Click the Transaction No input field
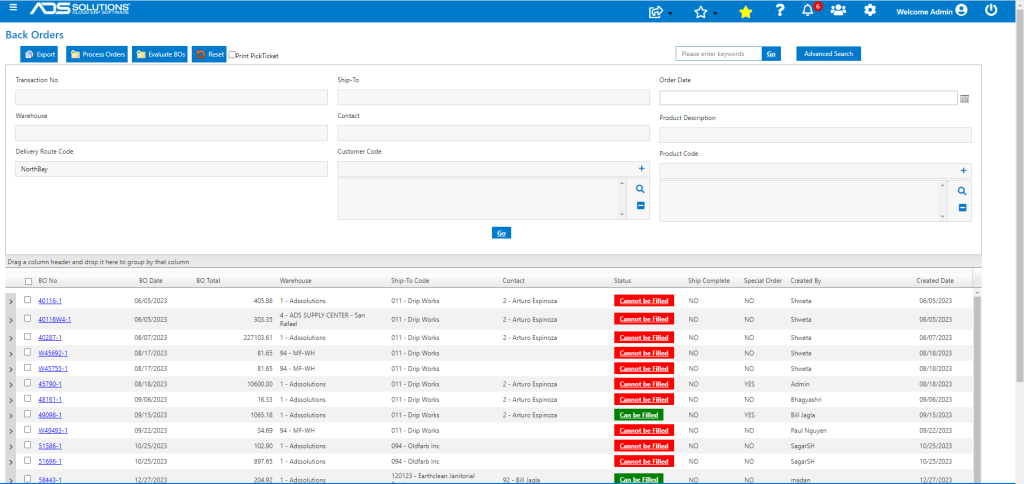Screen dimensions: 1024x484 tap(172, 97)
